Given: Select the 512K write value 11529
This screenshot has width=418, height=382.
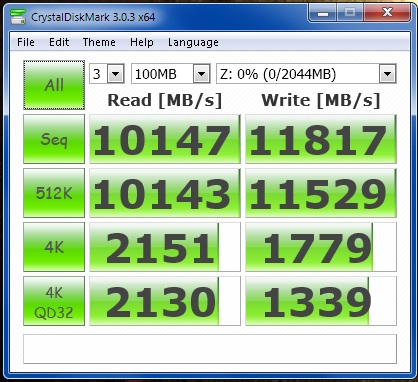Looking at the screenshot, I should 321,193.
